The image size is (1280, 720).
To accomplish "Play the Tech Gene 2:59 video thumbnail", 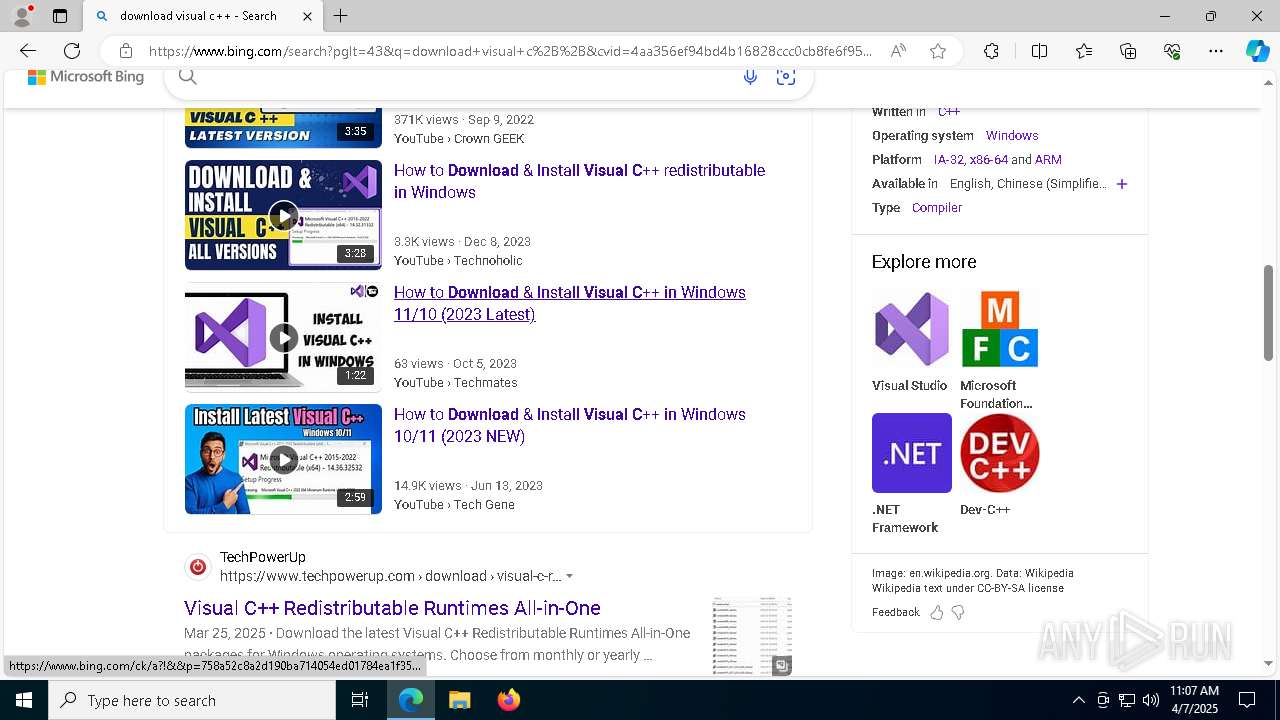I will pos(283,459).
